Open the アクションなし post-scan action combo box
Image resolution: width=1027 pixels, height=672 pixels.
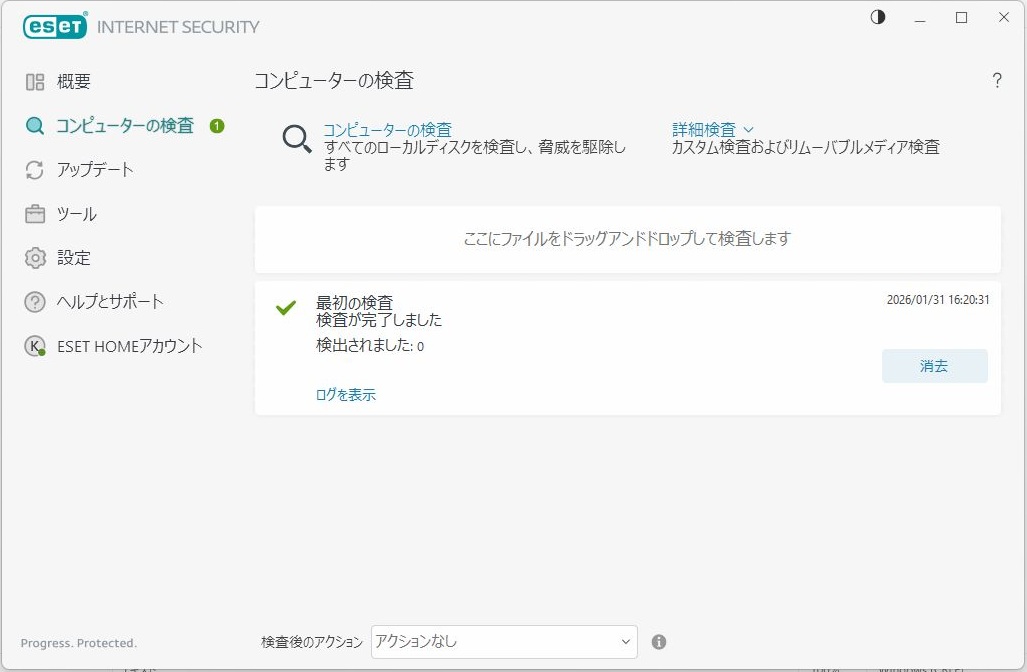click(504, 642)
